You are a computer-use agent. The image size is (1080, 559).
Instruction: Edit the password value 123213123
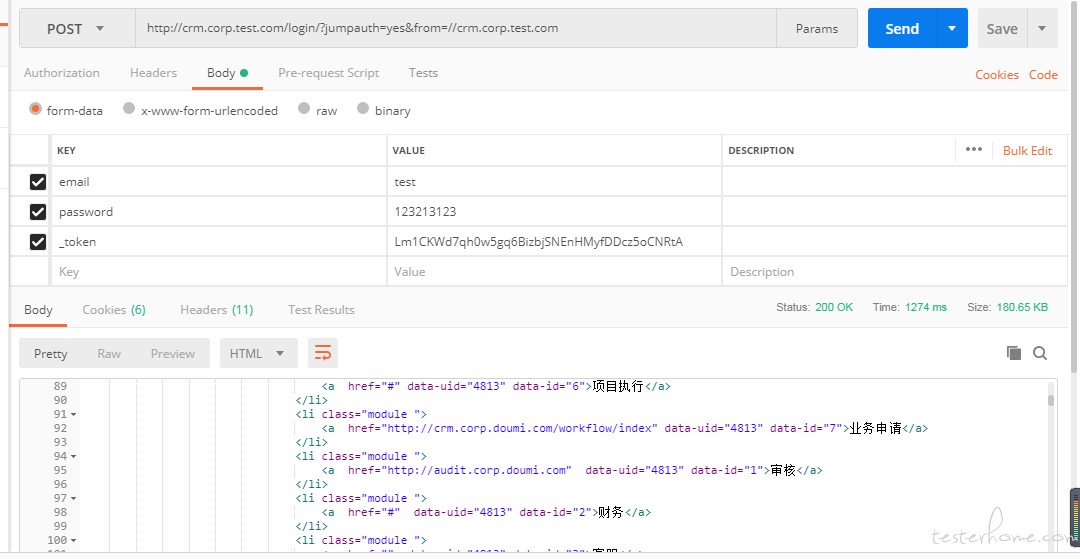tap(554, 212)
